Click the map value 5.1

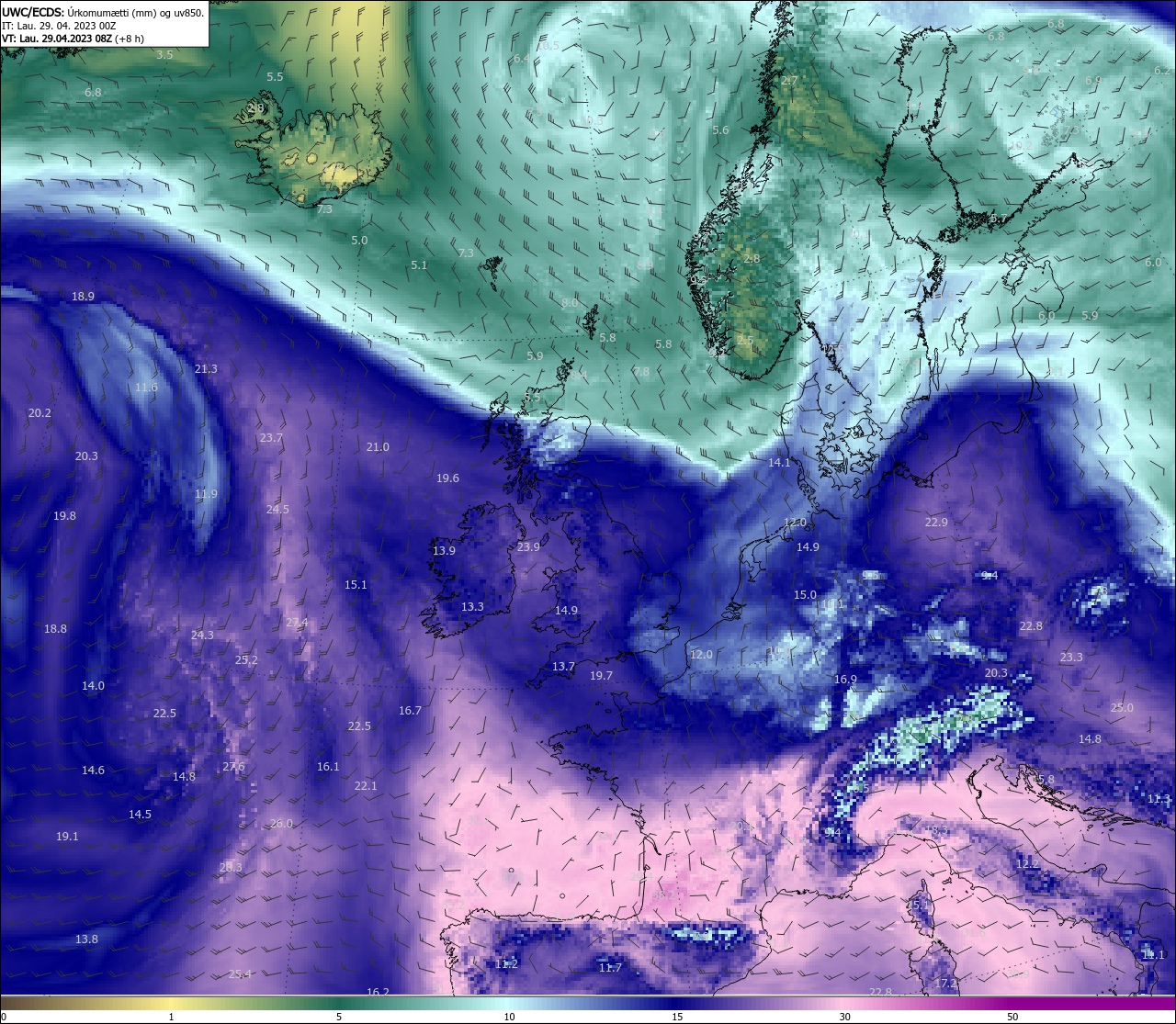[419, 265]
